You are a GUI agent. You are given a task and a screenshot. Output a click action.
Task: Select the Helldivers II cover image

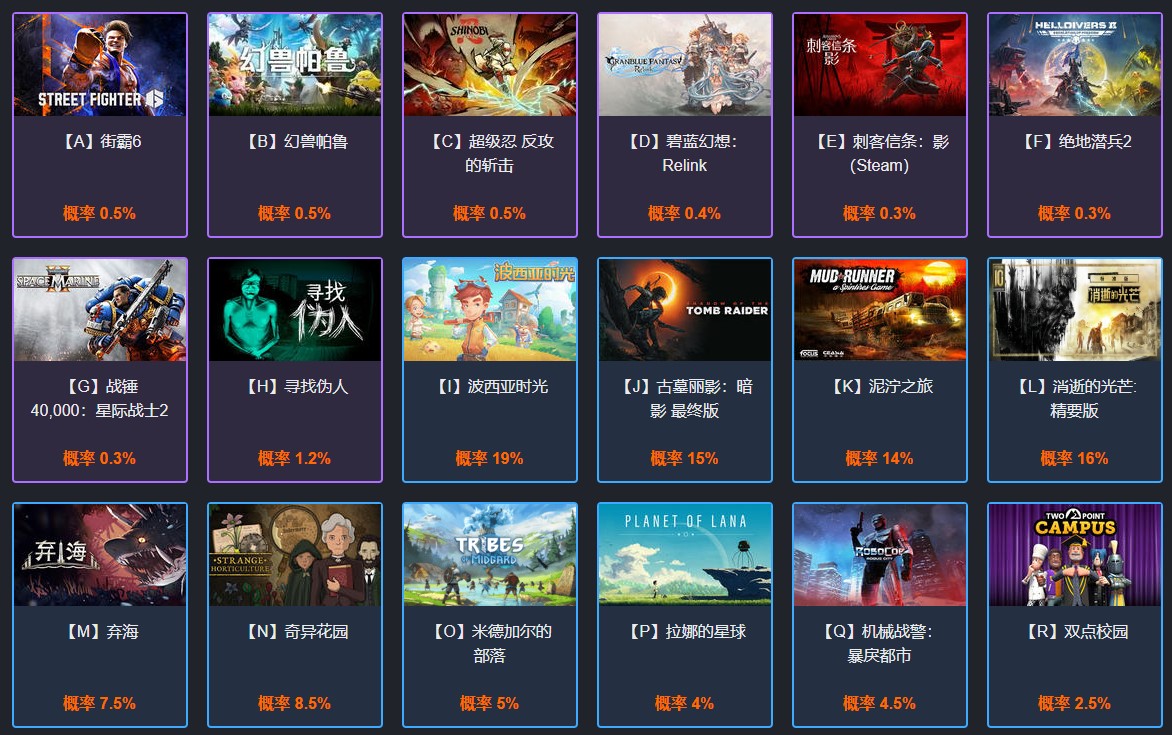click(x=1075, y=65)
